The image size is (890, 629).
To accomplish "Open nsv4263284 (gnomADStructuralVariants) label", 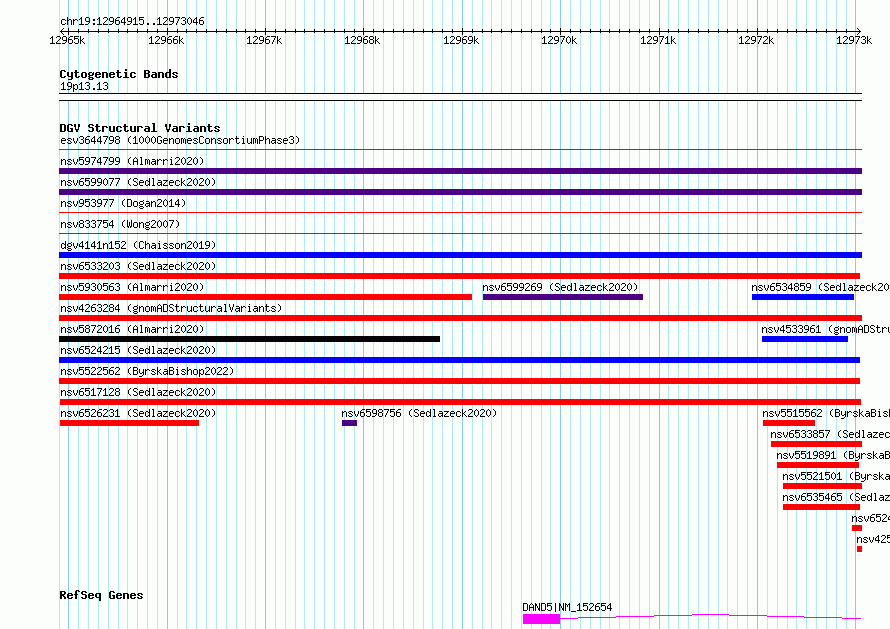I will point(171,308).
